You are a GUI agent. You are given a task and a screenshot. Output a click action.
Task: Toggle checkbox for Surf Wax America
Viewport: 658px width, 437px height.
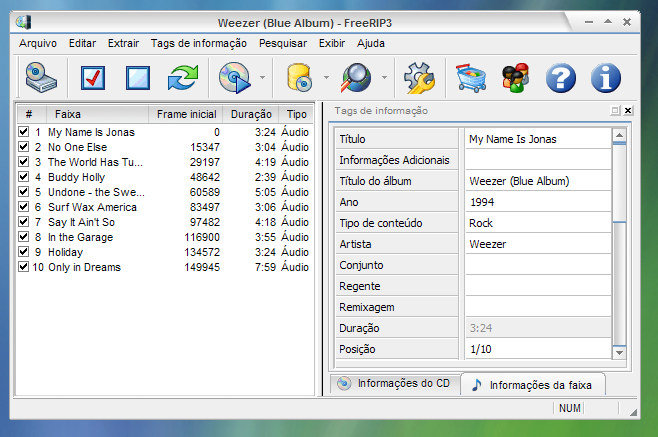point(24,207)
